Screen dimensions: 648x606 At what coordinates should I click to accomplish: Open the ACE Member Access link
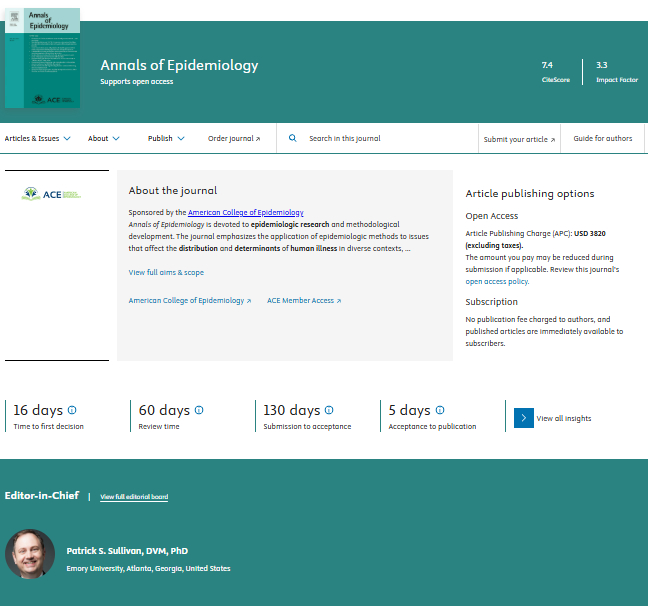tap(304, 300)
